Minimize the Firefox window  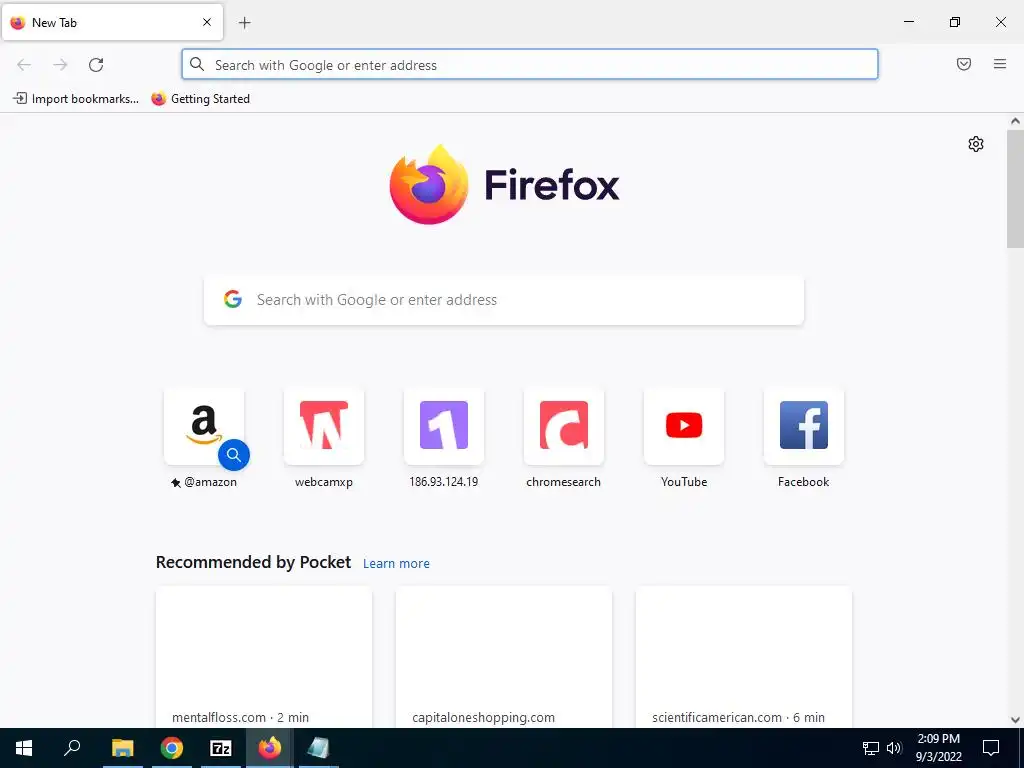tap(908, 22)
